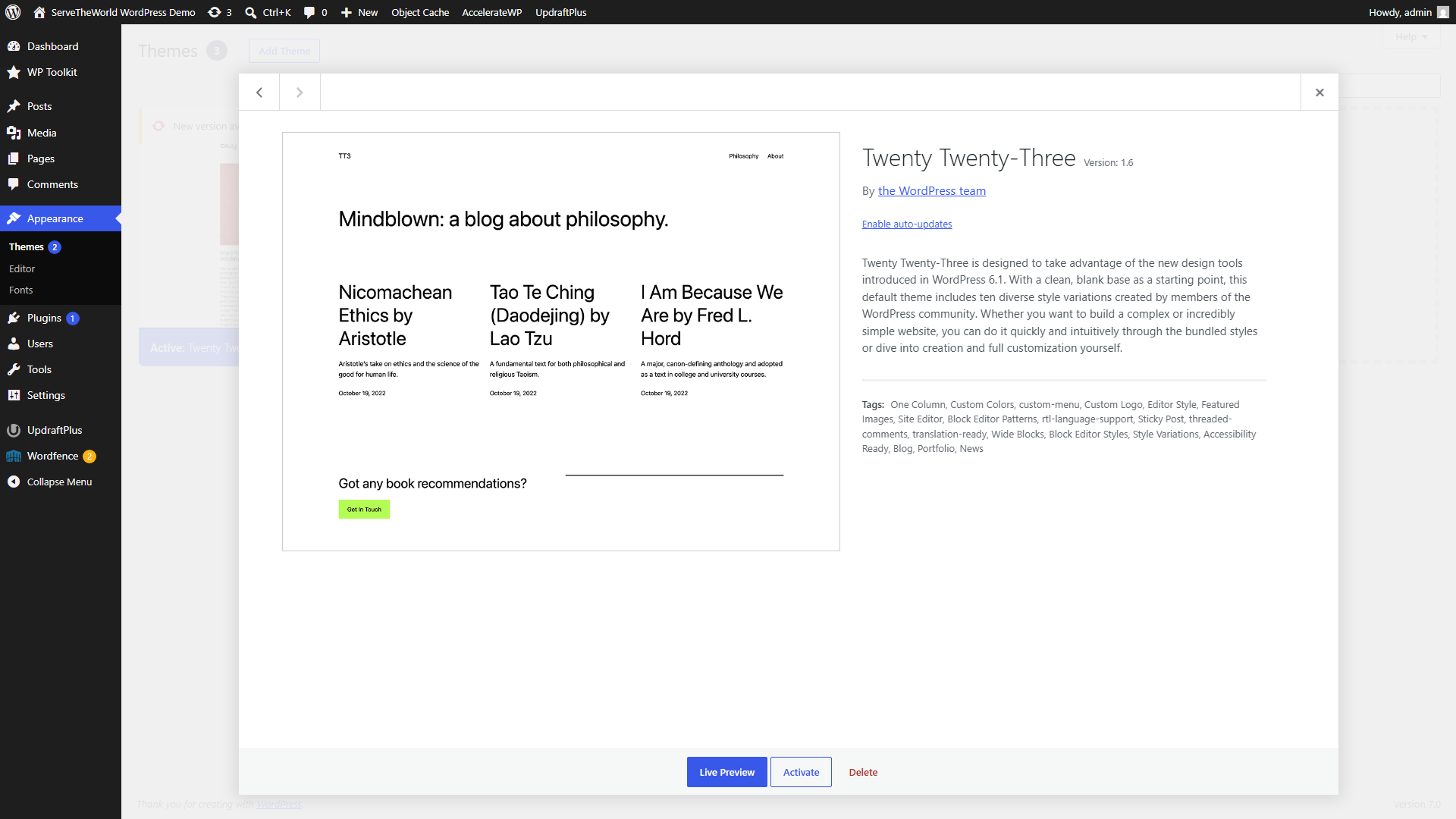Delete the Twenty Twenty-Three theme
Image resolution: width=1456 pixels, height=819 pixels.
click(x=863, y=772)
